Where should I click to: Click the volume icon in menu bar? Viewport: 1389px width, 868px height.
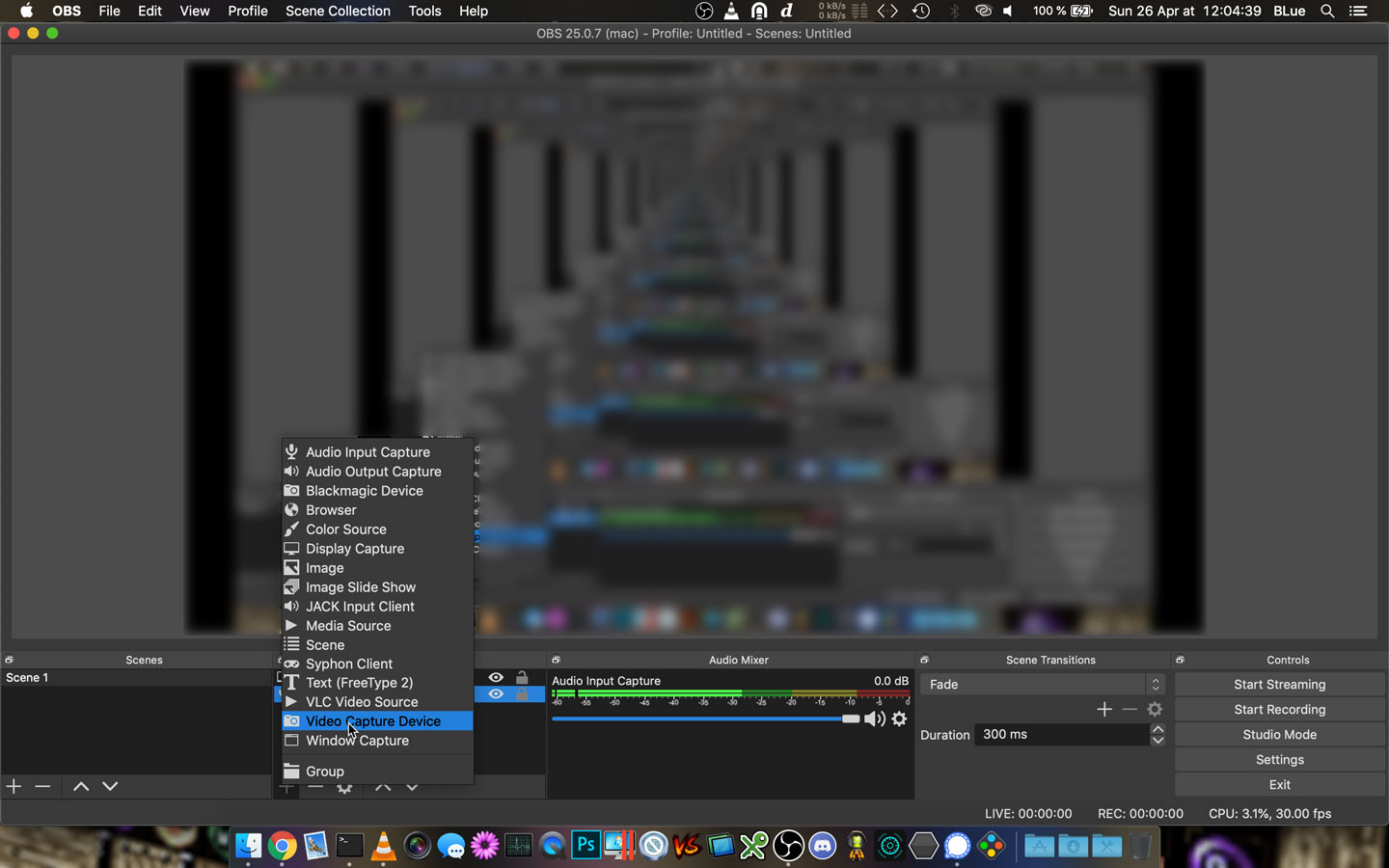click(1008, 11)
